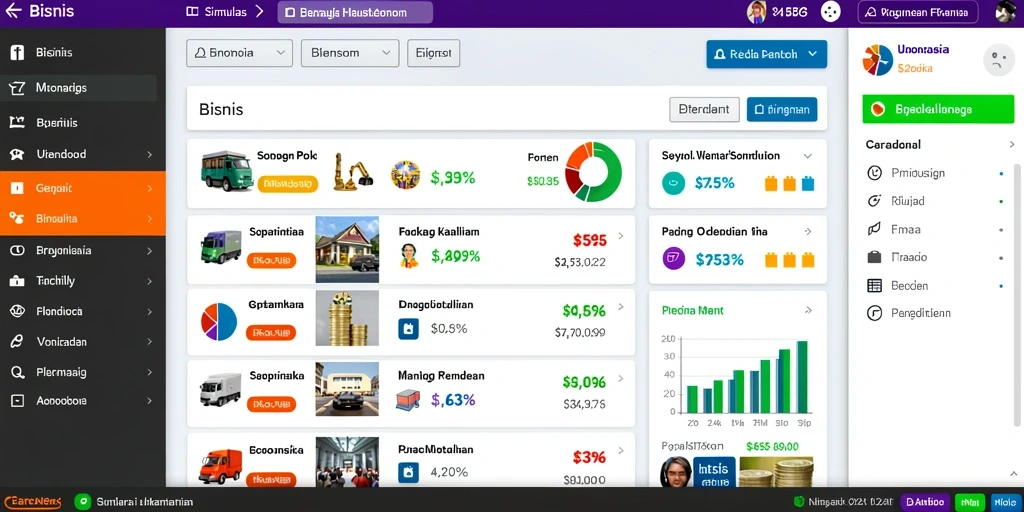Click the Bterdant button
1024x512 pixels.
pyautogui.click(x=704, y=110)
